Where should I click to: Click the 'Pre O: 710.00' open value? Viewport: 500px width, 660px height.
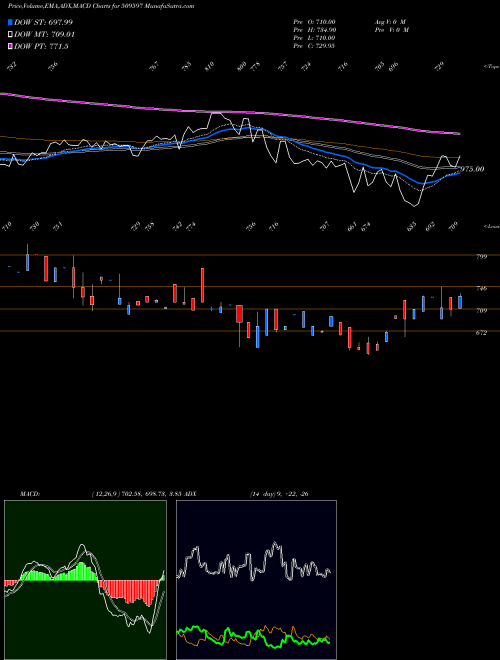point(314,21)
